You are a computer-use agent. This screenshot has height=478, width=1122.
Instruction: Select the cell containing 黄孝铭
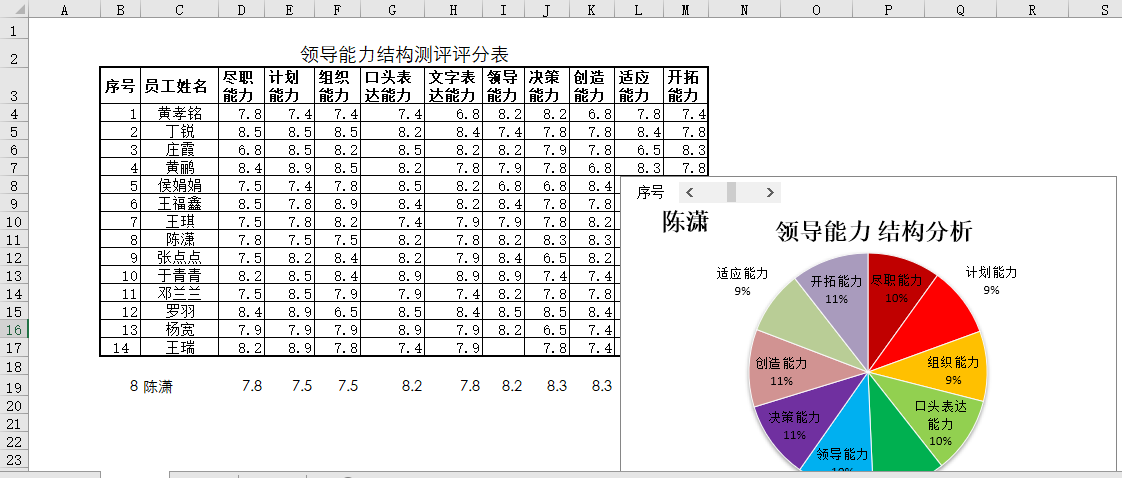pyautogui.click(x=179, y=114)
